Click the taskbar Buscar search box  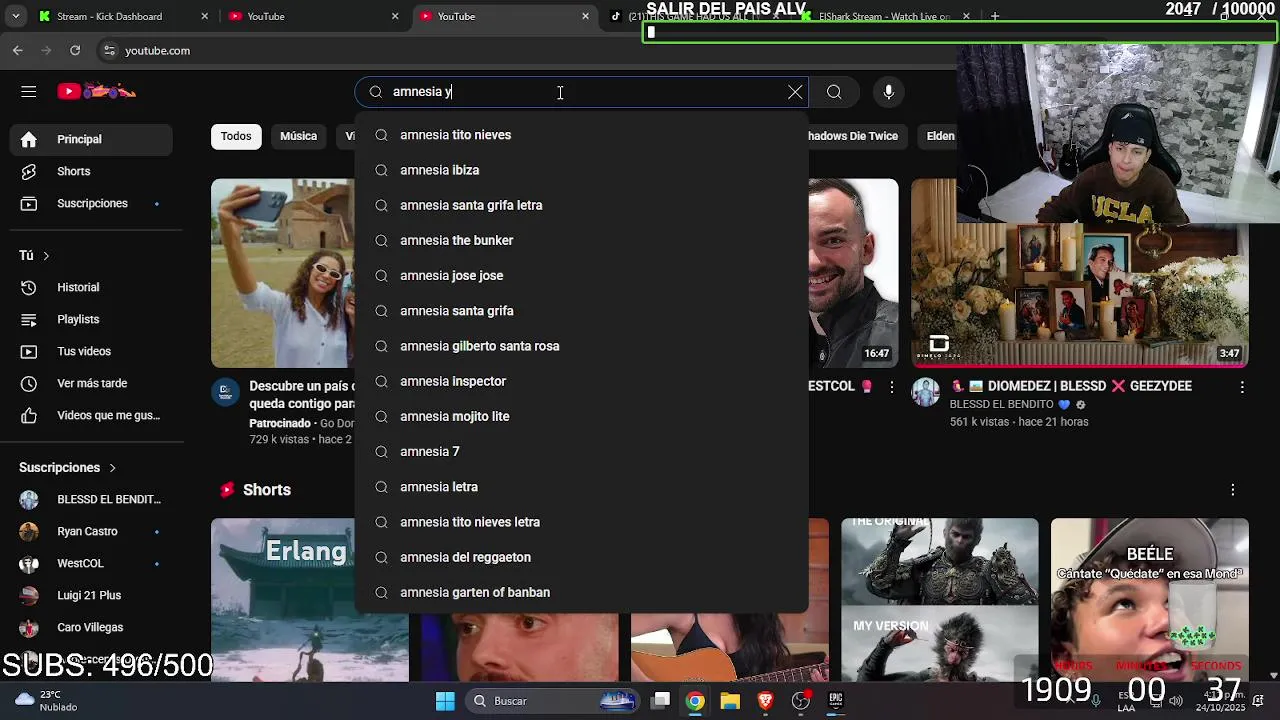(x=555, y=701)
